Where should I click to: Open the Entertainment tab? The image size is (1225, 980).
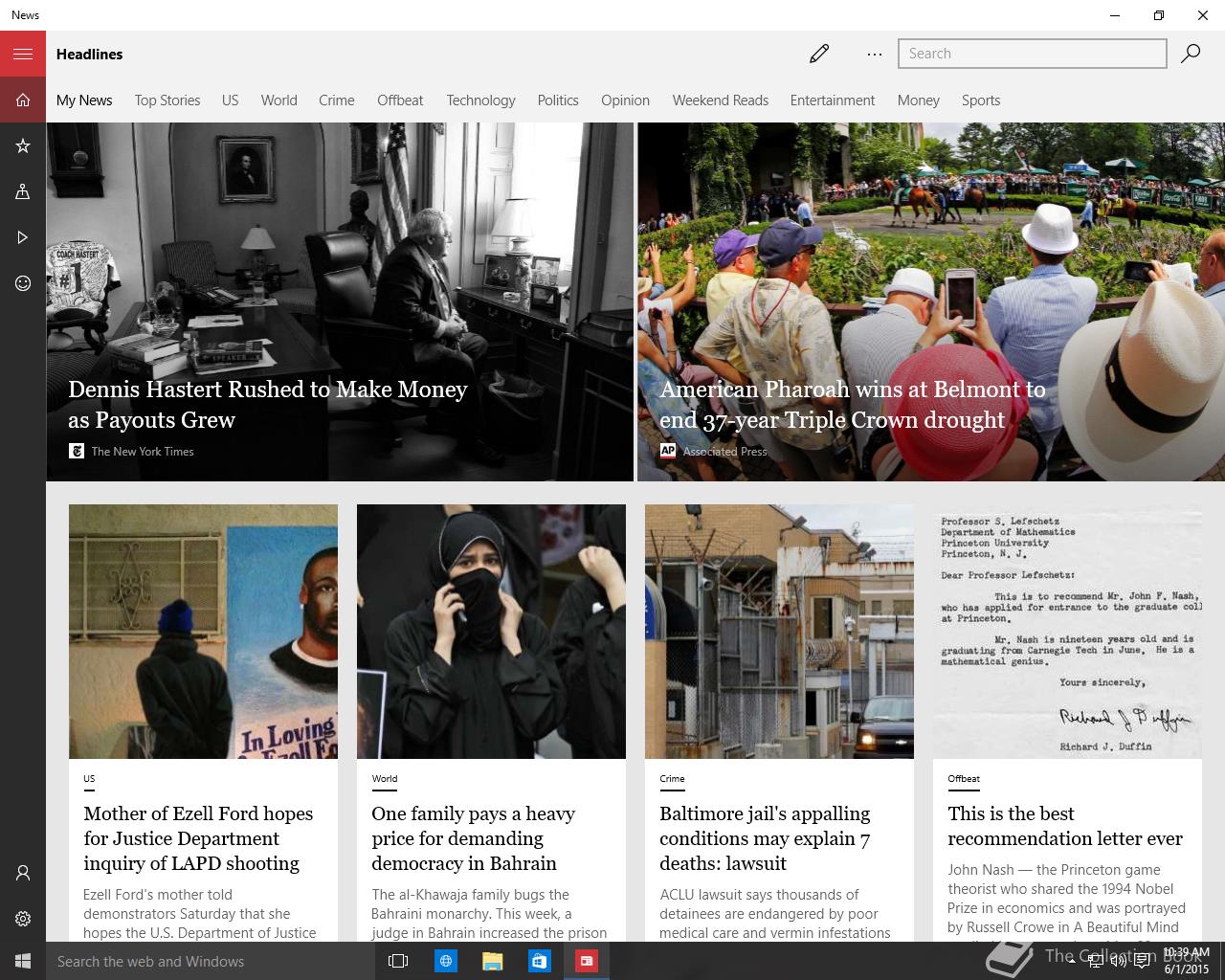coord(833,100)
